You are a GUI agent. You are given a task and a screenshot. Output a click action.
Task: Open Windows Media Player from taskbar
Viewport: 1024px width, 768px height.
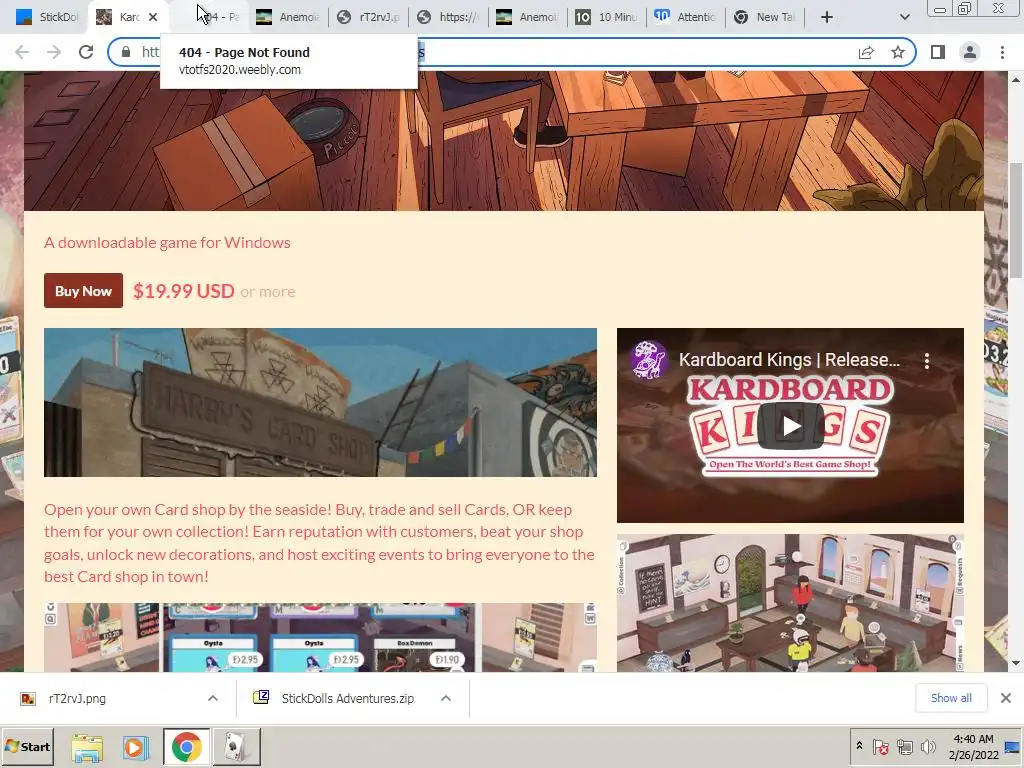pos(135,747)
